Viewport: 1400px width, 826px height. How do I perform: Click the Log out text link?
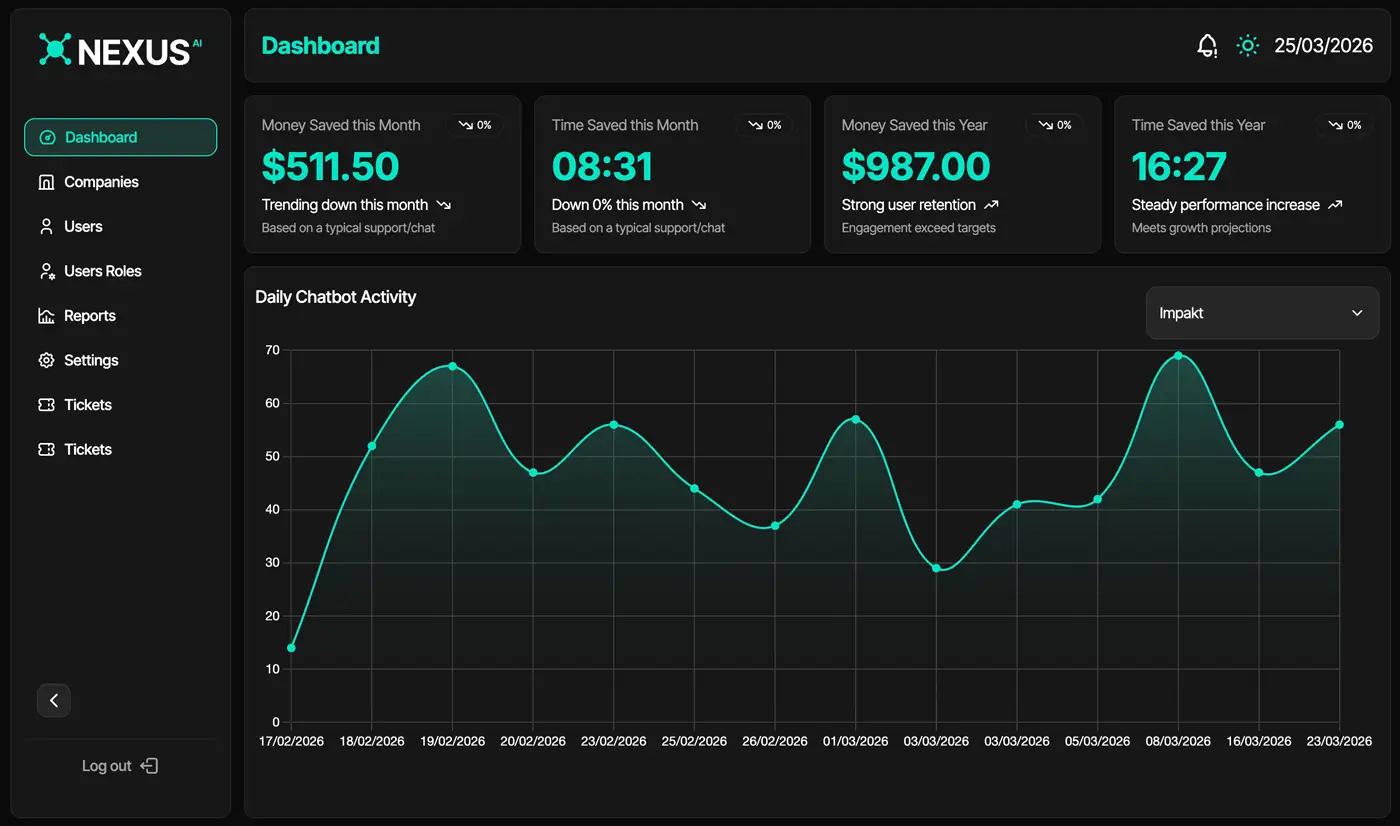[107, 766]
